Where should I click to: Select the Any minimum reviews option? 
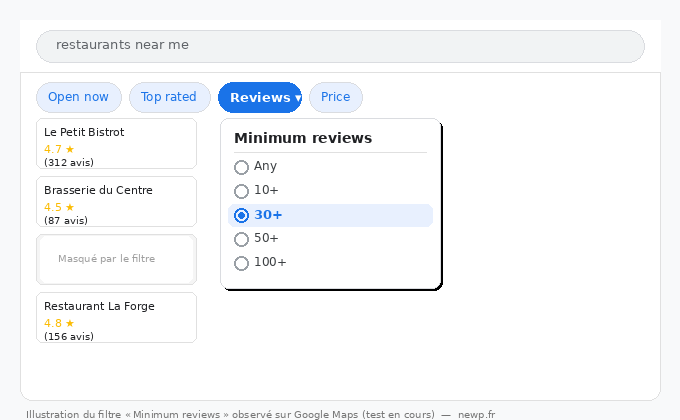click(241, 167)
